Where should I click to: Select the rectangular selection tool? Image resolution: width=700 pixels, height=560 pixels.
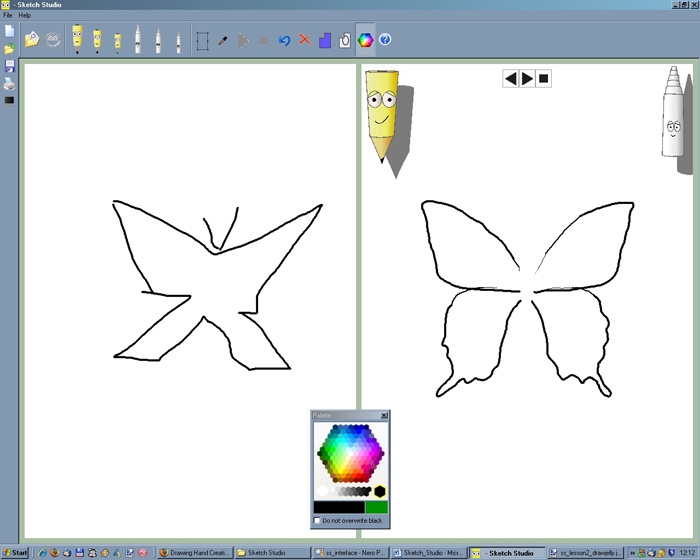(202, 40)
